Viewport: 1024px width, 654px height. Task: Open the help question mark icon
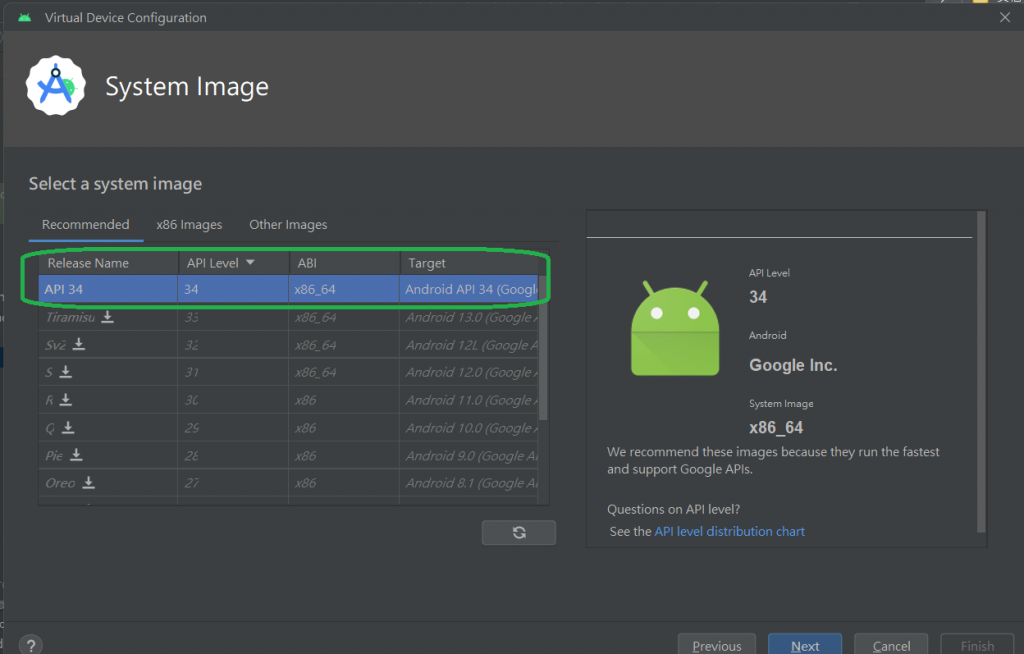pos(31,646)
